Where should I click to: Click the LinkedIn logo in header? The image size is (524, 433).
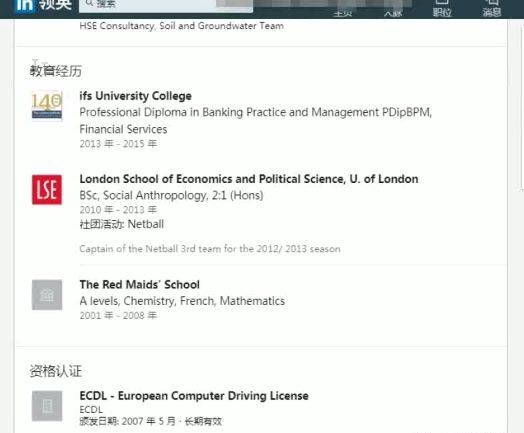[x=25, y=5]
